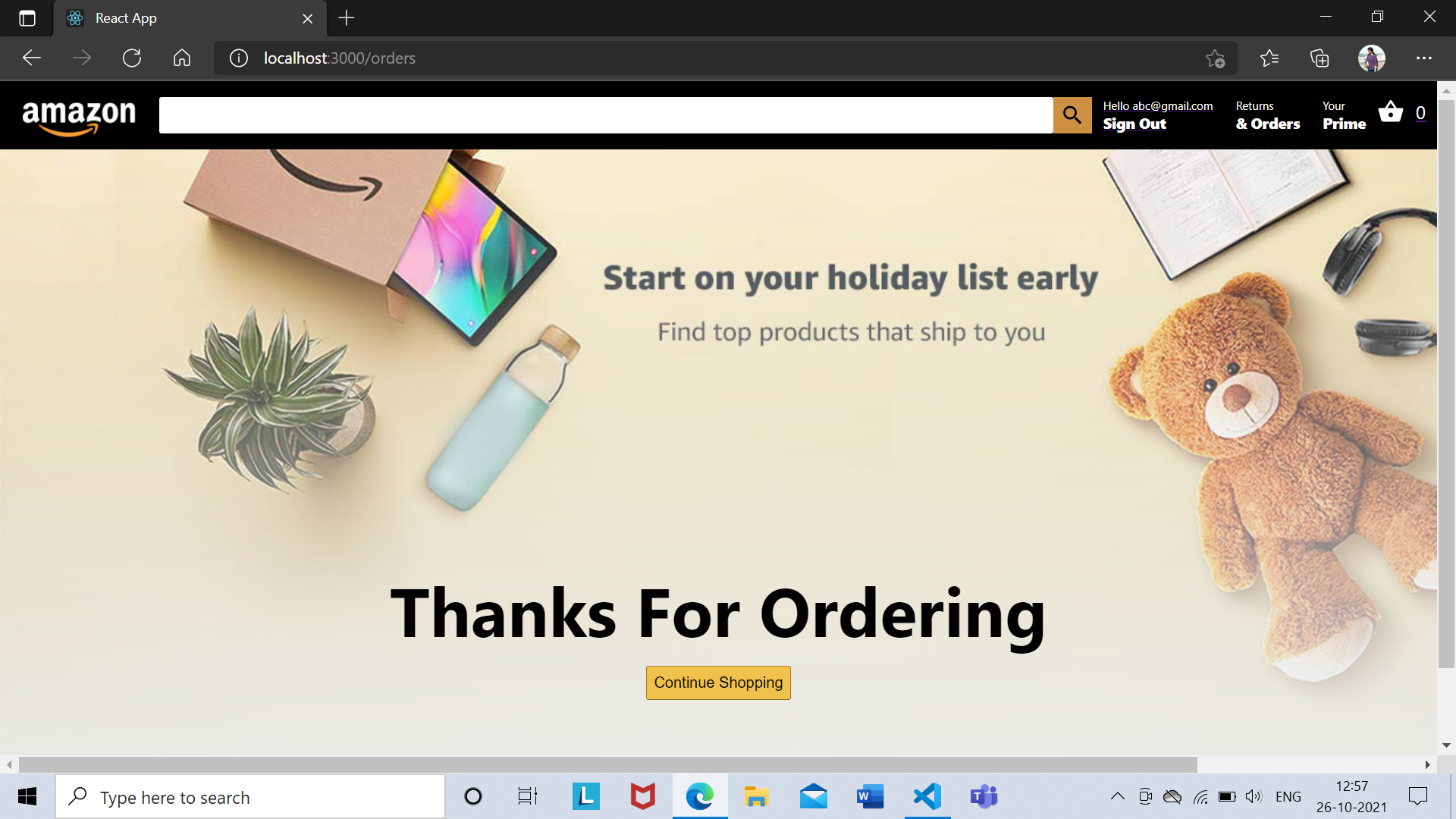Screen dimensions: 1456x819
Task: Open a new browser tab
Action: pyautogui.click(x=347, y=18)
